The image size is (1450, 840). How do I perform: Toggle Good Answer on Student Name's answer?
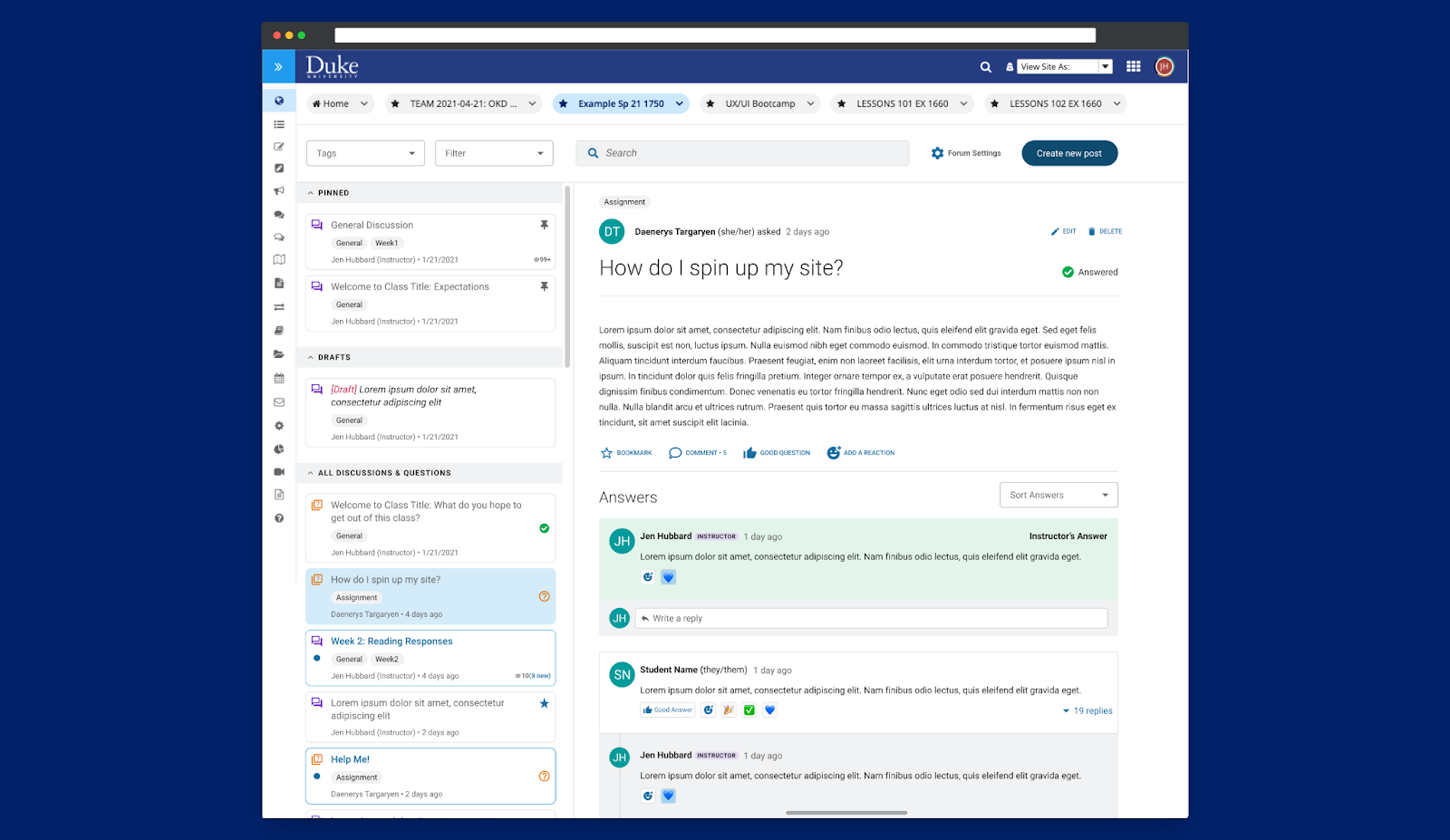click(x=668, y=710)
